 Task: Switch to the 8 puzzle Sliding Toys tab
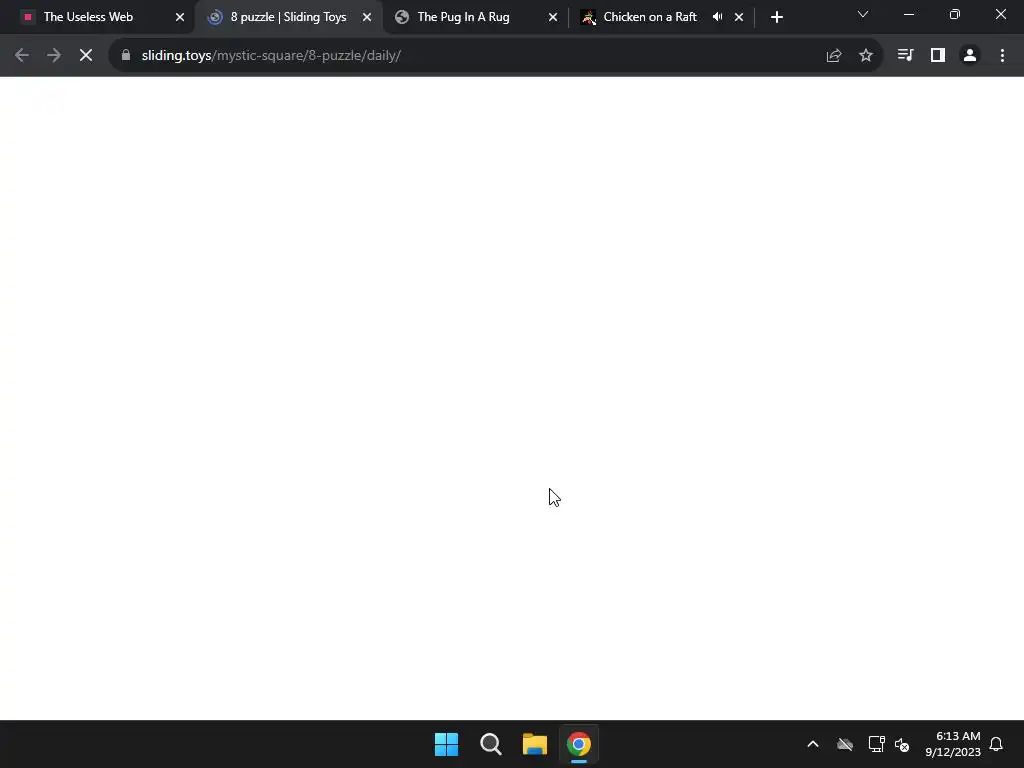pos(287,17)
